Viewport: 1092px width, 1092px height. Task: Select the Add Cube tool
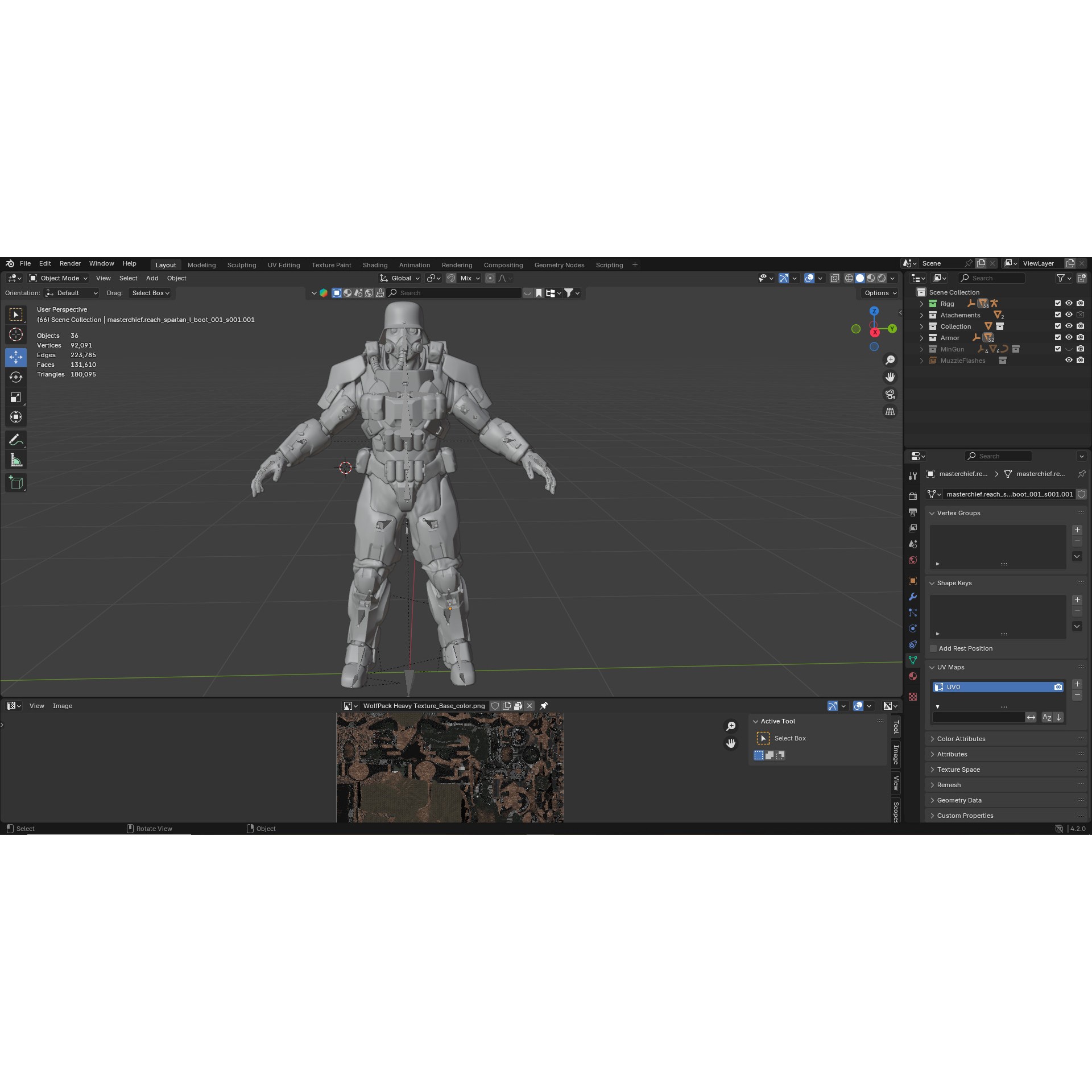tap(16, 482)
